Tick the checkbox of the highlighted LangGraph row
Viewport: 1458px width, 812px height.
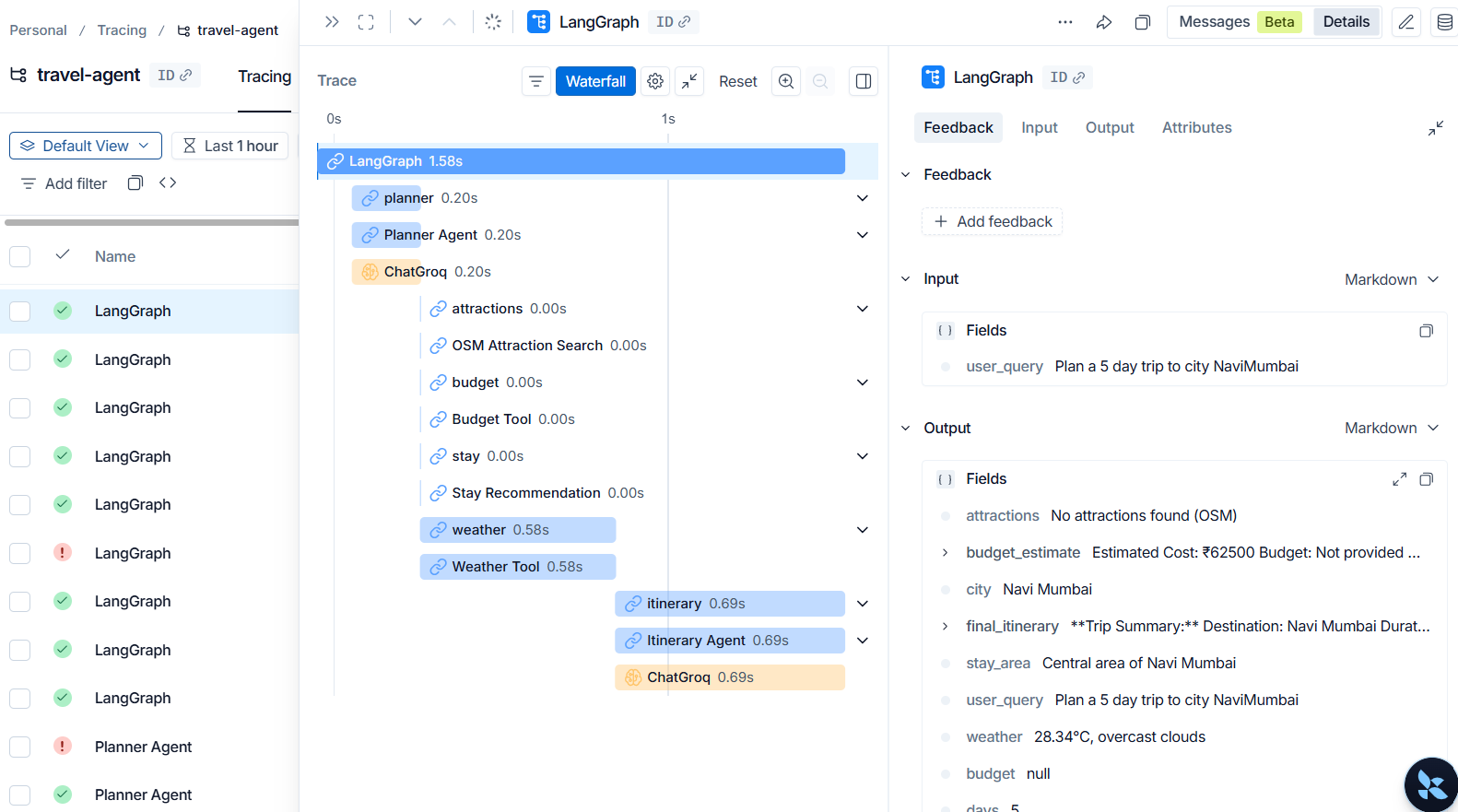(20, 312)
